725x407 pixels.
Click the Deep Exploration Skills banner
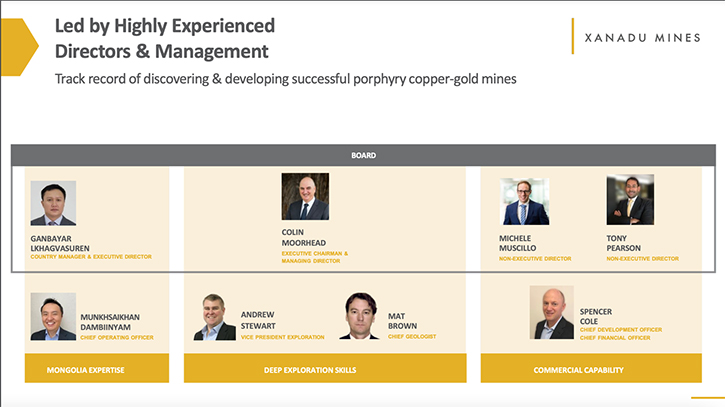click(x=325, y=368)
